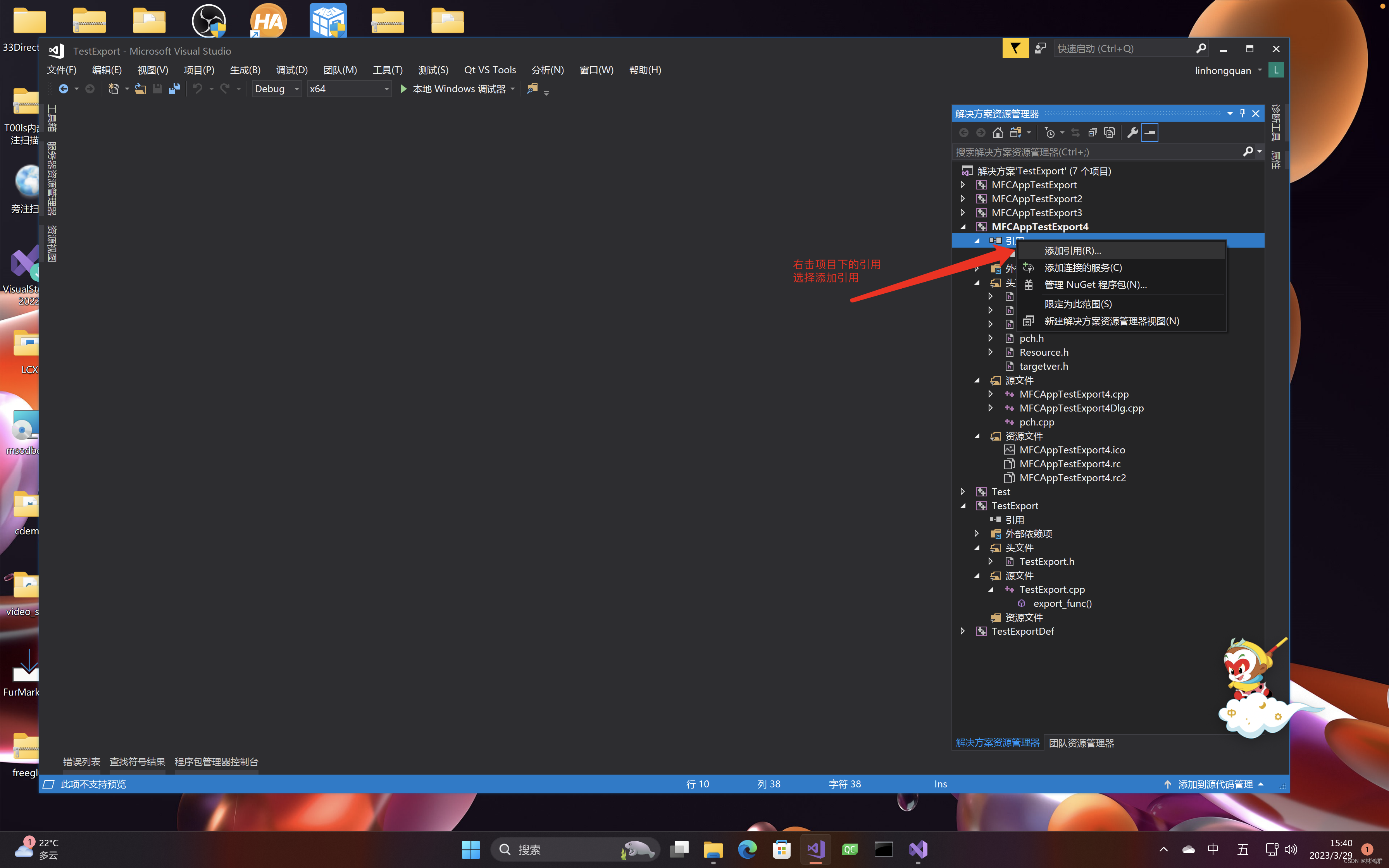Click the 服务器资源管理器 side tab
Viewport: 1389px width, 868px height.
point(52,179)
